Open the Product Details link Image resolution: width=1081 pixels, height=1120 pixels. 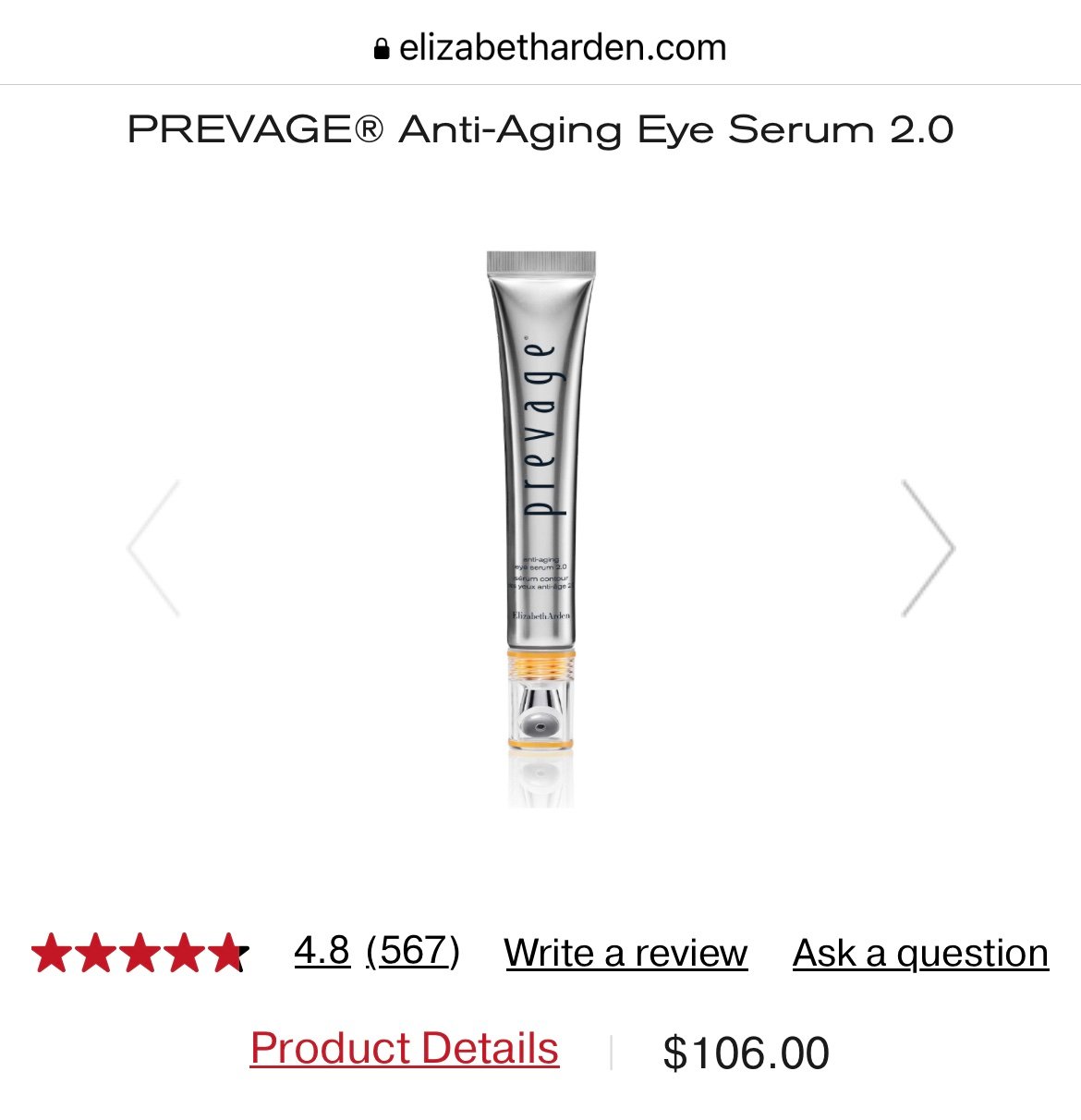(x=405, y=1049)
